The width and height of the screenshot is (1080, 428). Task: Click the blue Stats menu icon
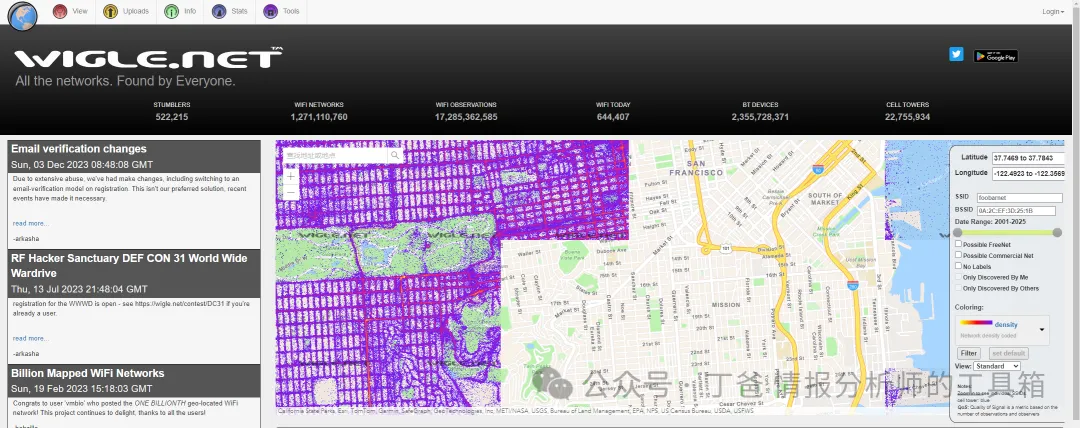pos(219,12)
